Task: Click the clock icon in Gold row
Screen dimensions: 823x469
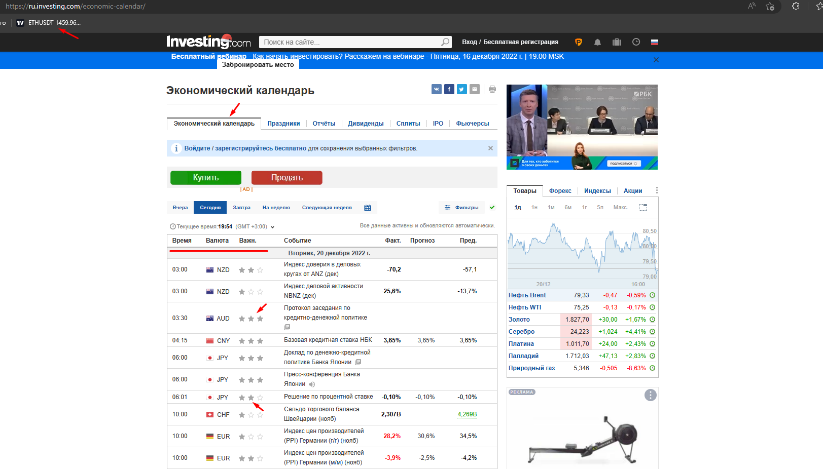Action: [x=652, y=319]
